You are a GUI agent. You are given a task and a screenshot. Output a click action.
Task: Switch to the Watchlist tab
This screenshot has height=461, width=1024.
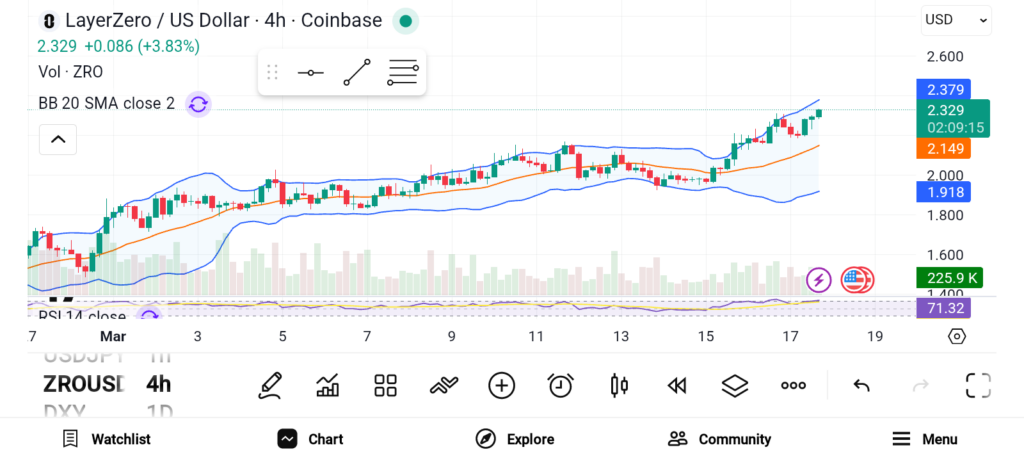pyautogui.click(x=106, y=439)
